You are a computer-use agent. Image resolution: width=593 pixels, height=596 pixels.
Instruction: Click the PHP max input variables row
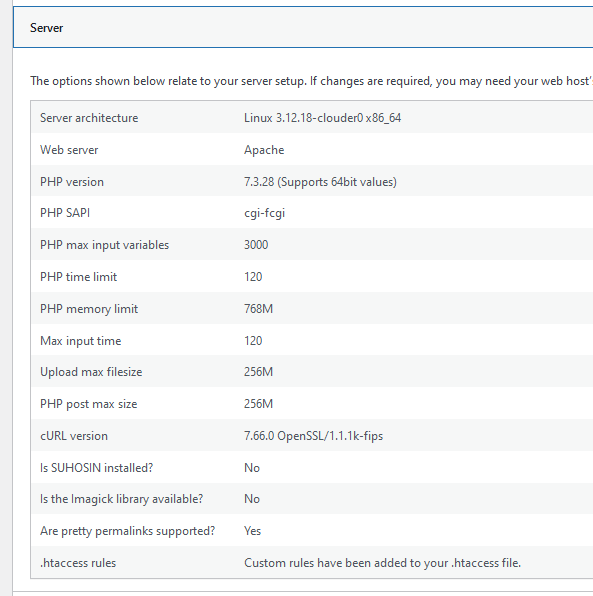tap(312, 244)
